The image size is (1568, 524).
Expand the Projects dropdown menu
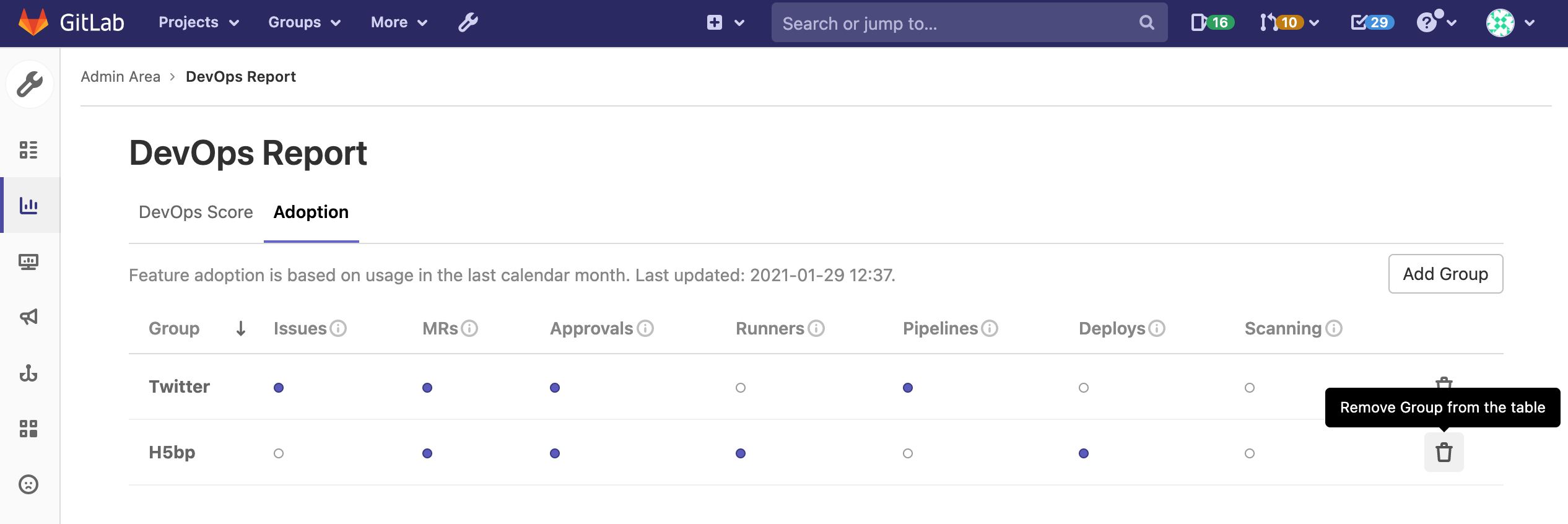click(199, 22)
